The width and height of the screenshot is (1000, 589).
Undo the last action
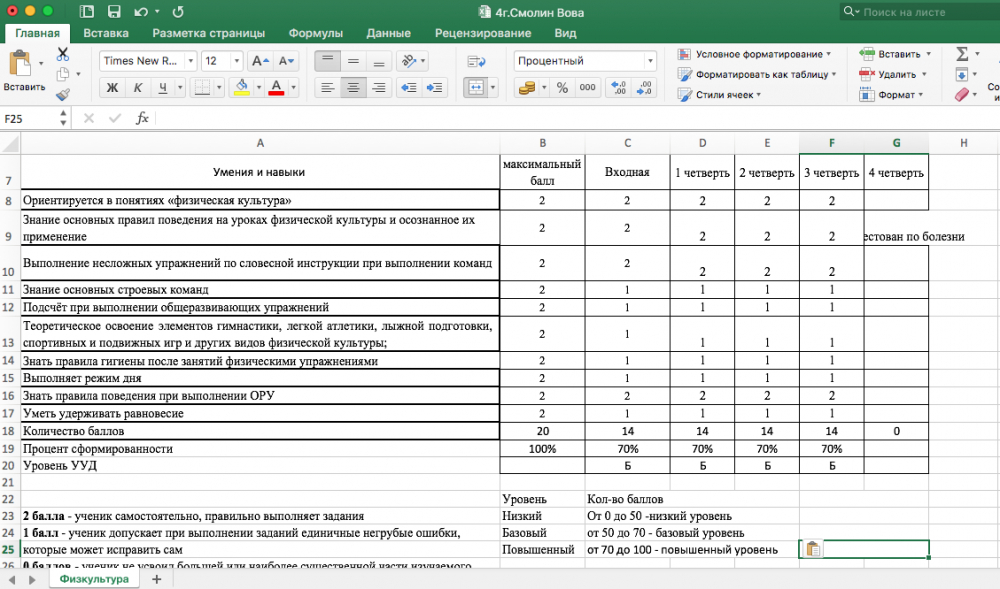pyautogui.click(x=141, y=11)
